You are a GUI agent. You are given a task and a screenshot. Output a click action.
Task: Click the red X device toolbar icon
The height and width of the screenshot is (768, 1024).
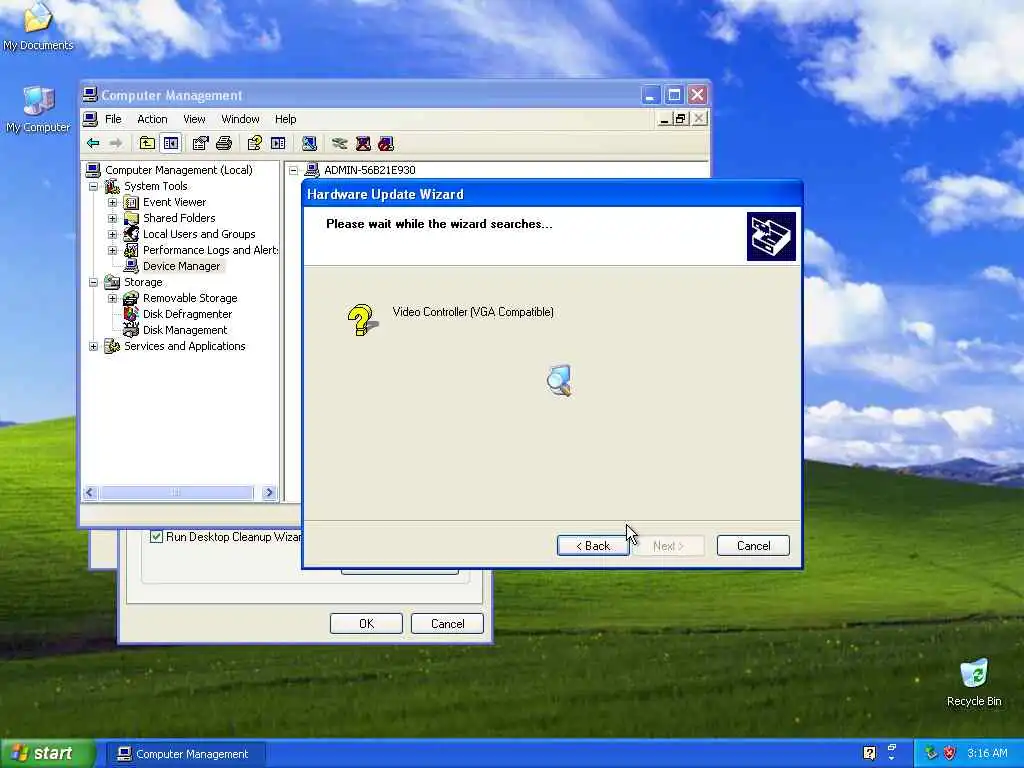[363, 143]
